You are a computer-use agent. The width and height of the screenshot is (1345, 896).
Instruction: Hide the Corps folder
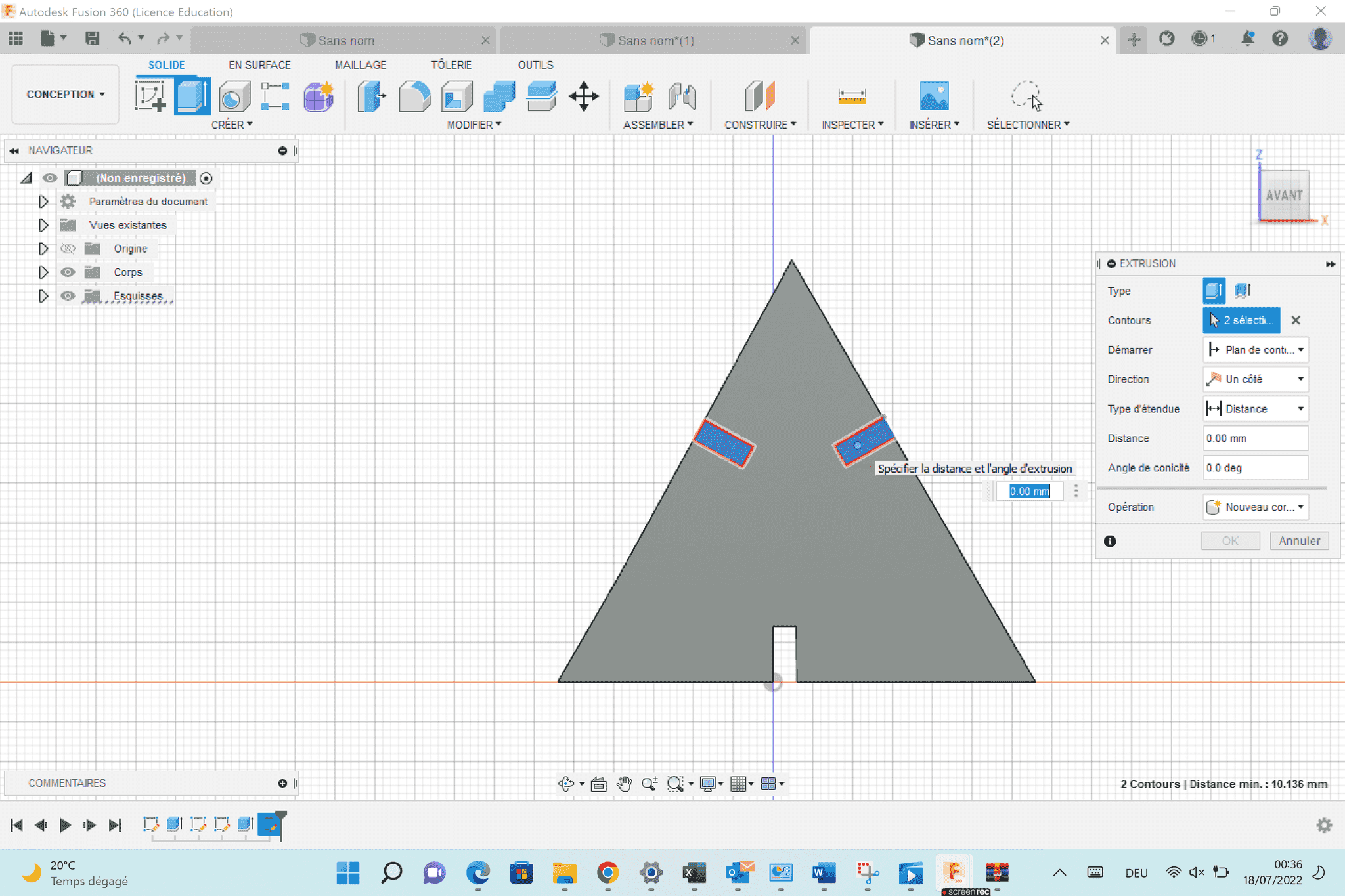click(68, 272)
